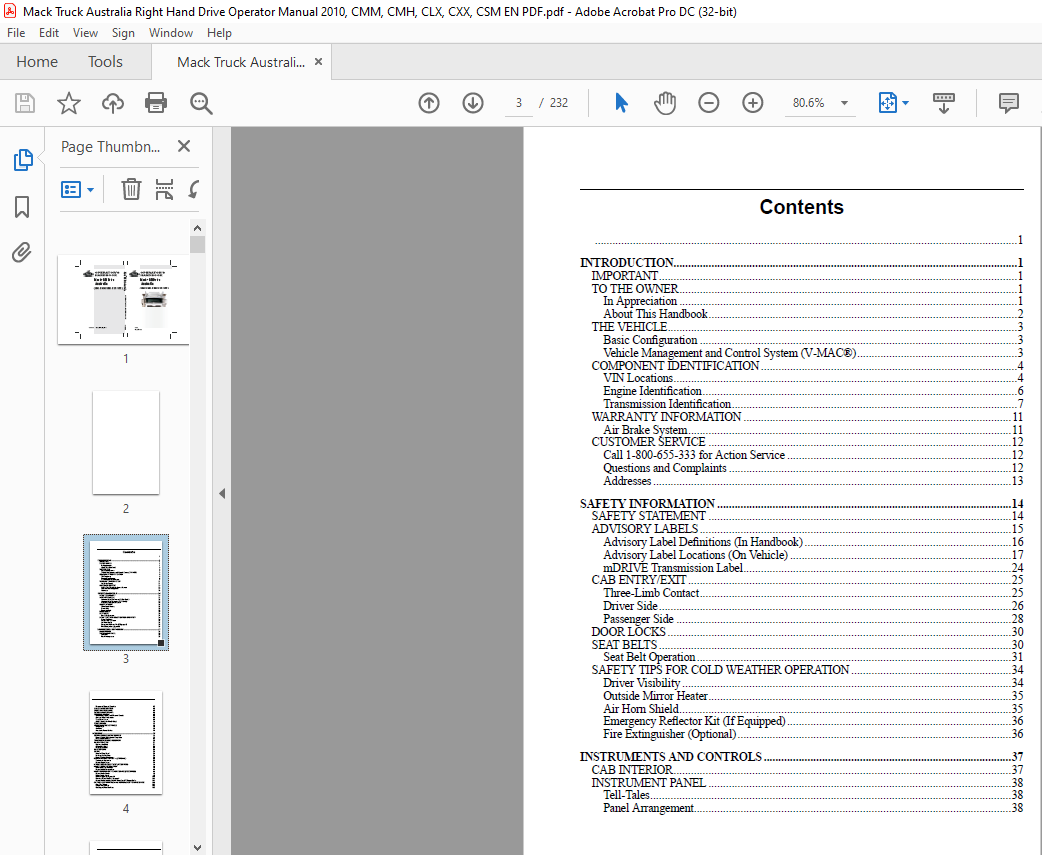The image size is (1042, 855).
Task: Collapse the navigation pane arrow
Action: click(x=222, y=493)
